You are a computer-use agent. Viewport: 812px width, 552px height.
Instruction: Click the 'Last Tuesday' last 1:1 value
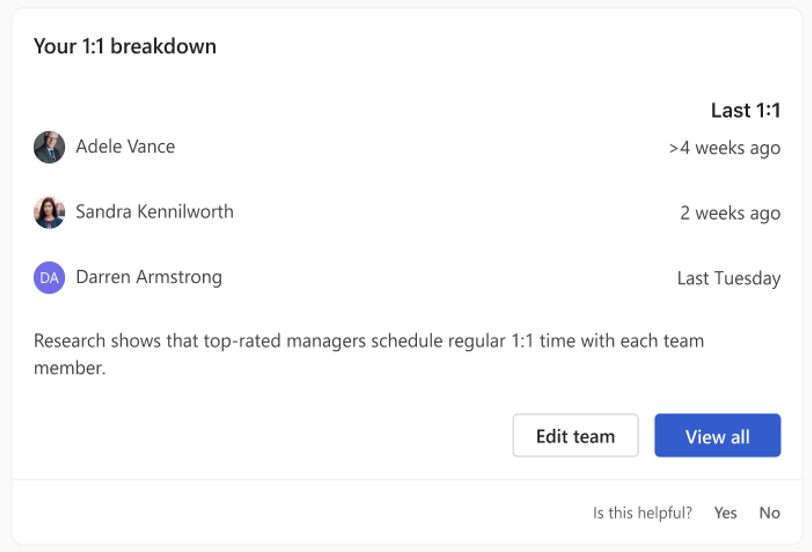pos(729,279)
